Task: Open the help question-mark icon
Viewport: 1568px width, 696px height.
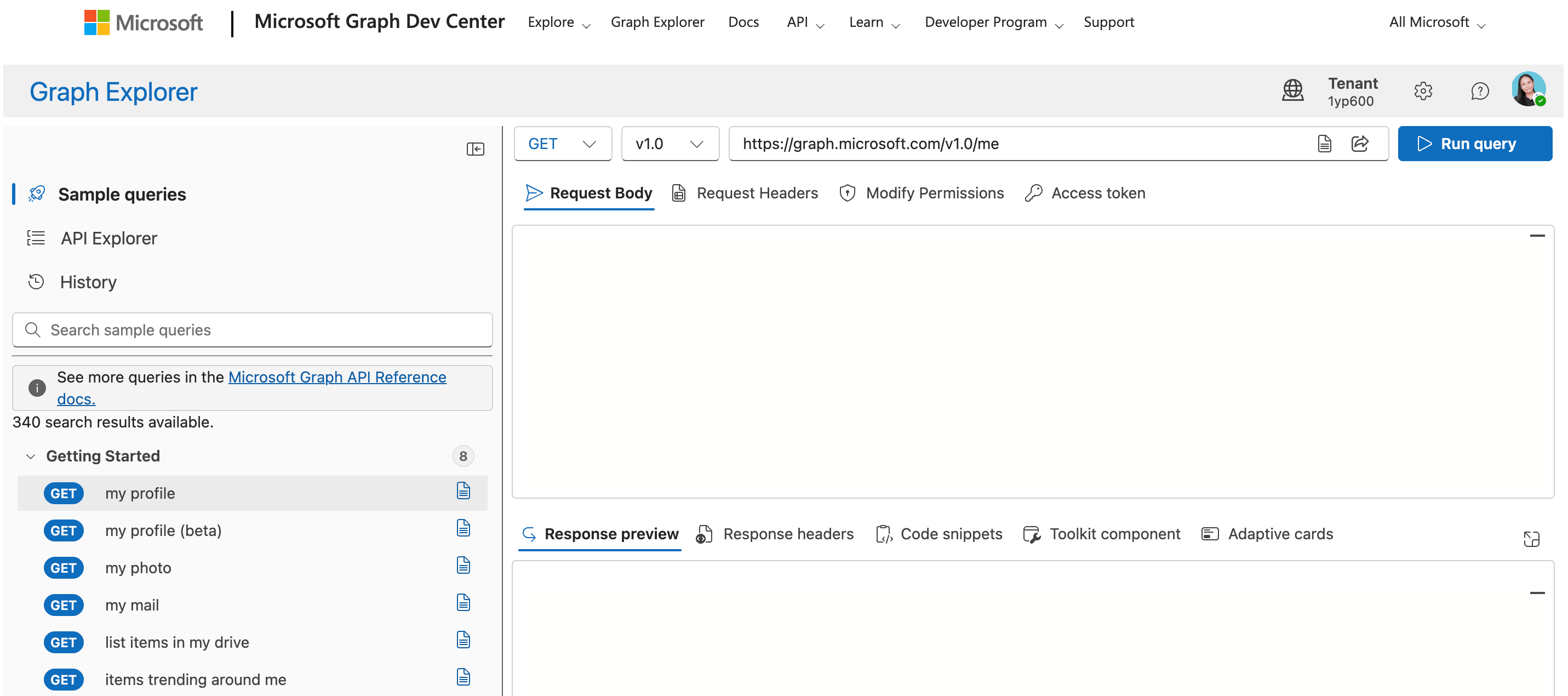Action: [1479, 92]
